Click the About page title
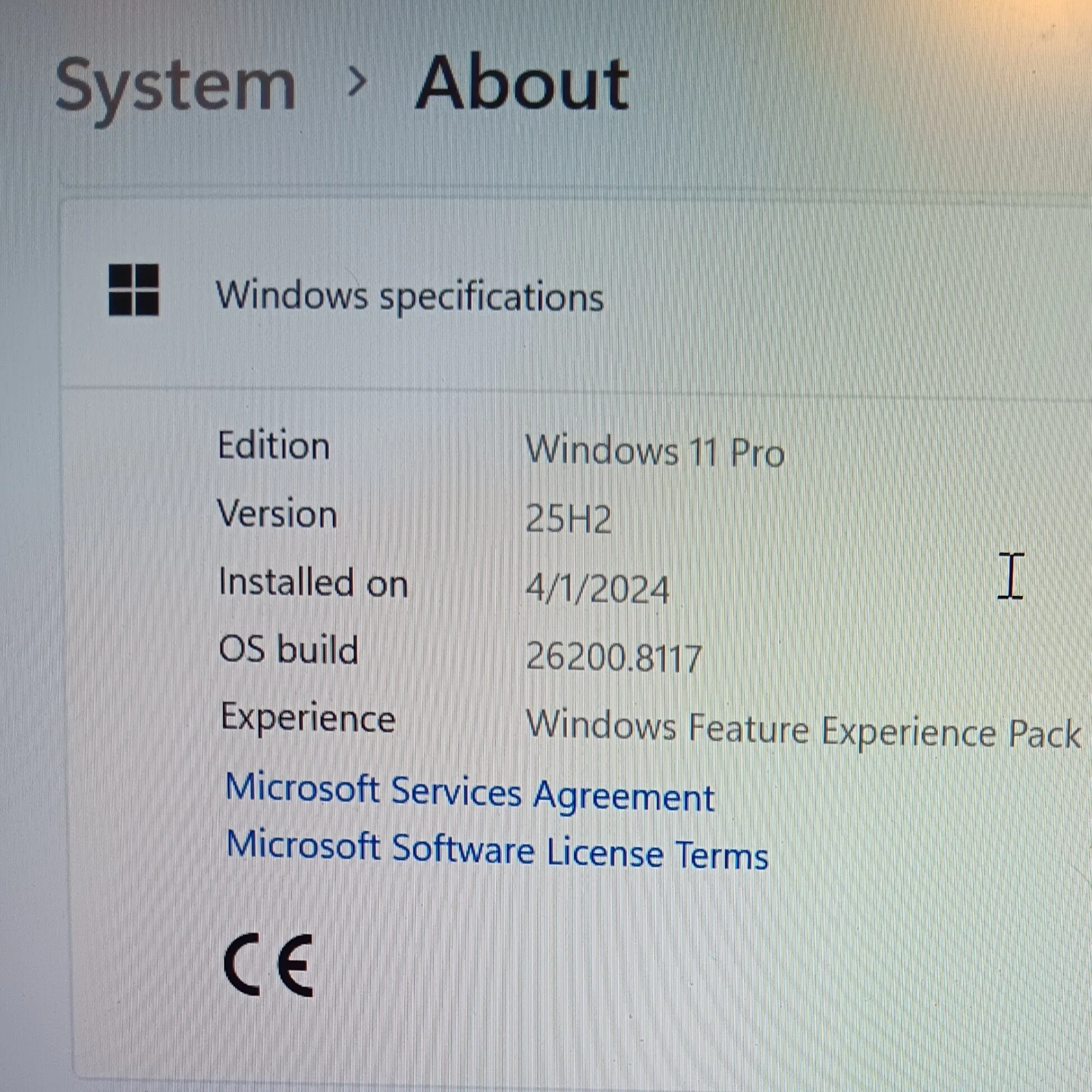The image size is (1092, 1092). pyautogui.click(x=522, y=83)
